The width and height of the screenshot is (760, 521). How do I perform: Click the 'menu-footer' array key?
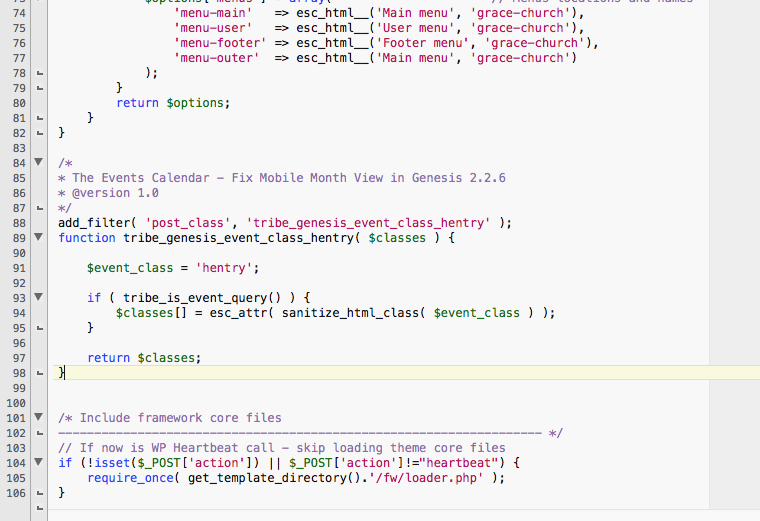pyautogui.click(x=216, y=43)
